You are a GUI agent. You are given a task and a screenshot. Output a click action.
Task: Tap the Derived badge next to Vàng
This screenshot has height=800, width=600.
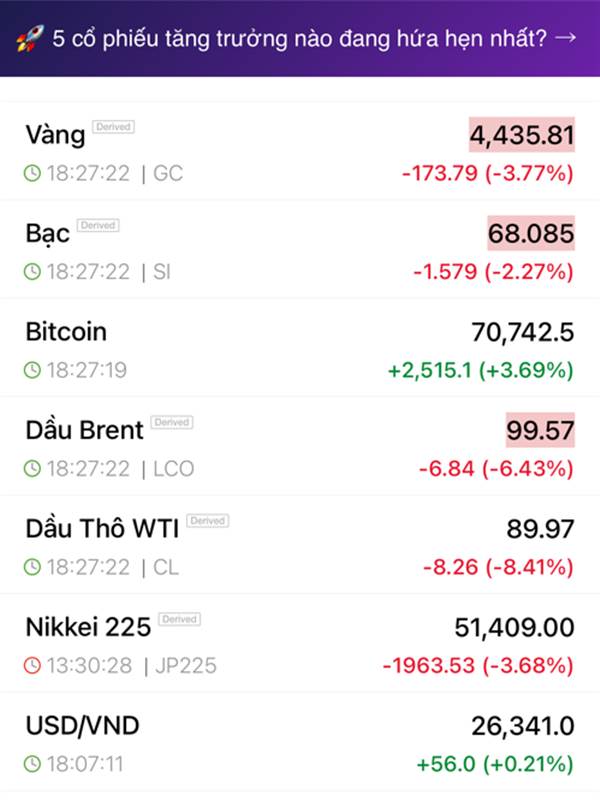(113, 127)
